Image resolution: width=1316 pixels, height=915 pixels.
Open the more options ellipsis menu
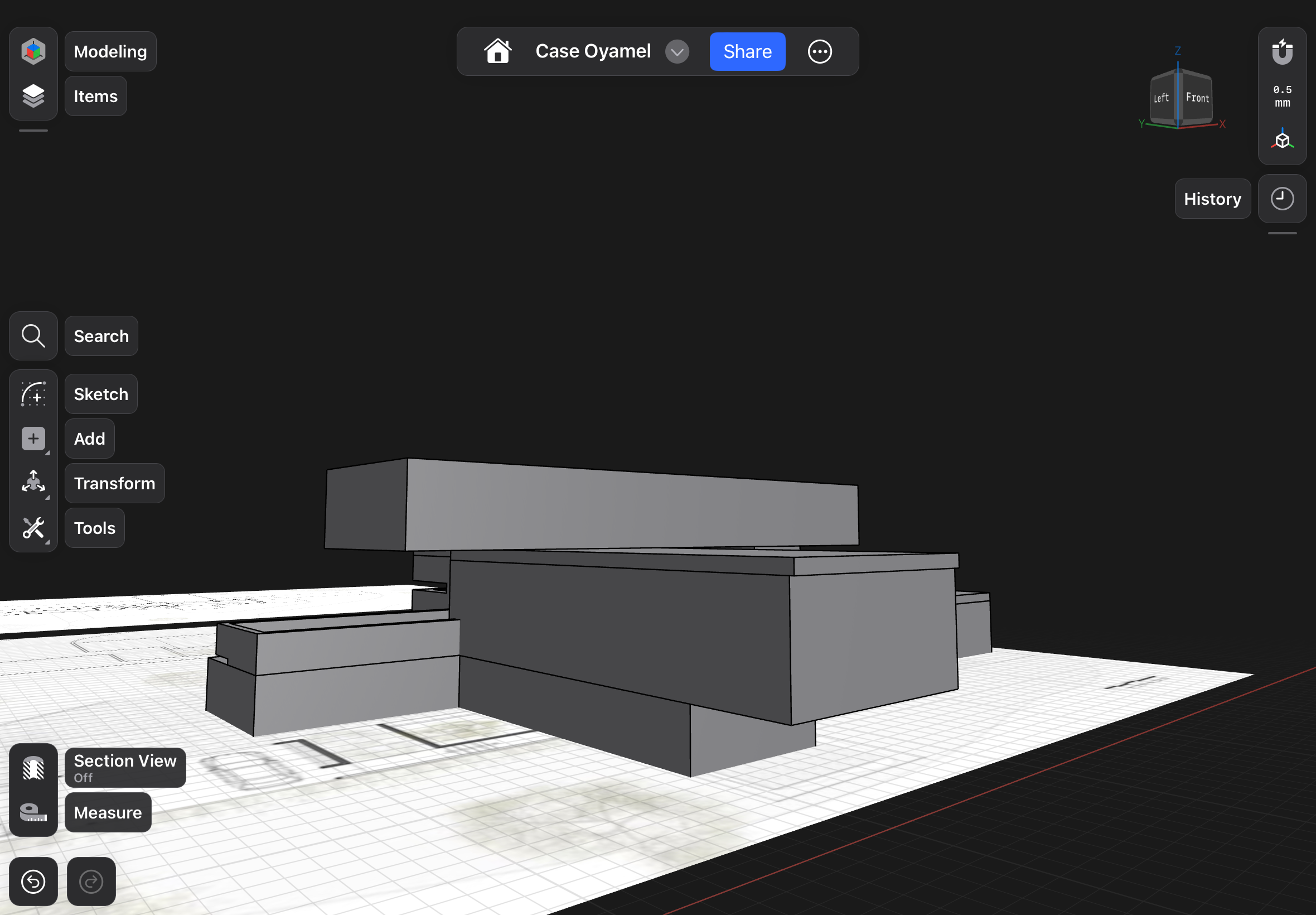point(819,51)
